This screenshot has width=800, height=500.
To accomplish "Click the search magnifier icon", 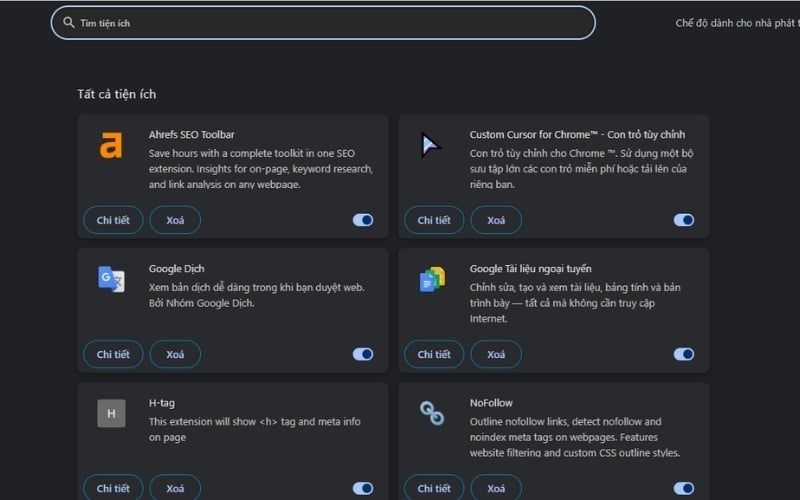I will [x=69, y=22].
